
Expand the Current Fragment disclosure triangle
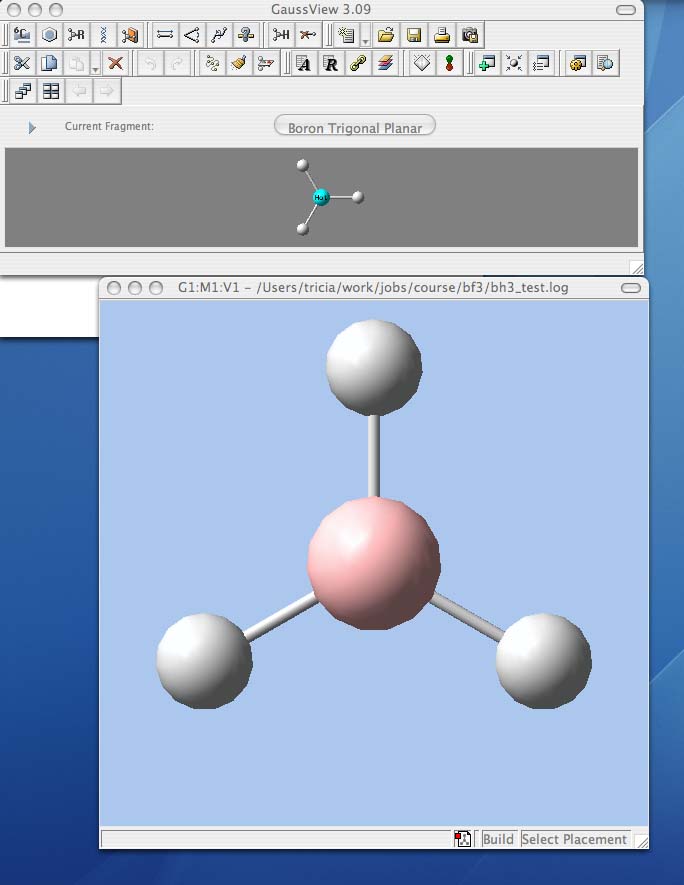click(32, 127)
